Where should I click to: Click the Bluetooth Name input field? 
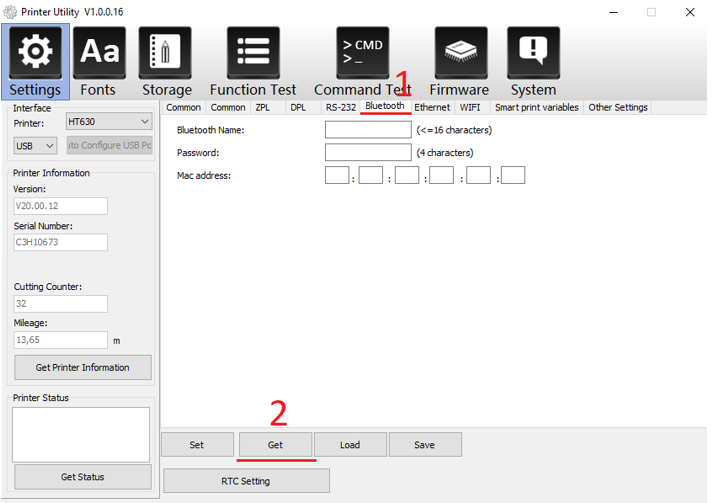pos(367,130)
